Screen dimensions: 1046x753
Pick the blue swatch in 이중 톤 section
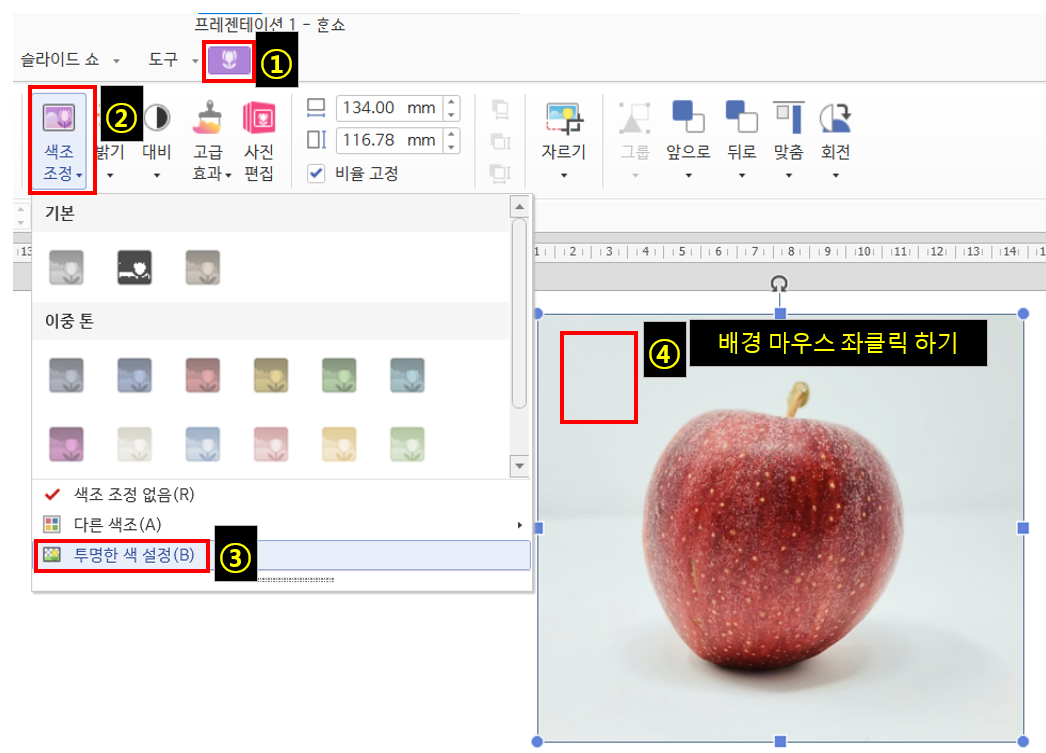[134, 372]
